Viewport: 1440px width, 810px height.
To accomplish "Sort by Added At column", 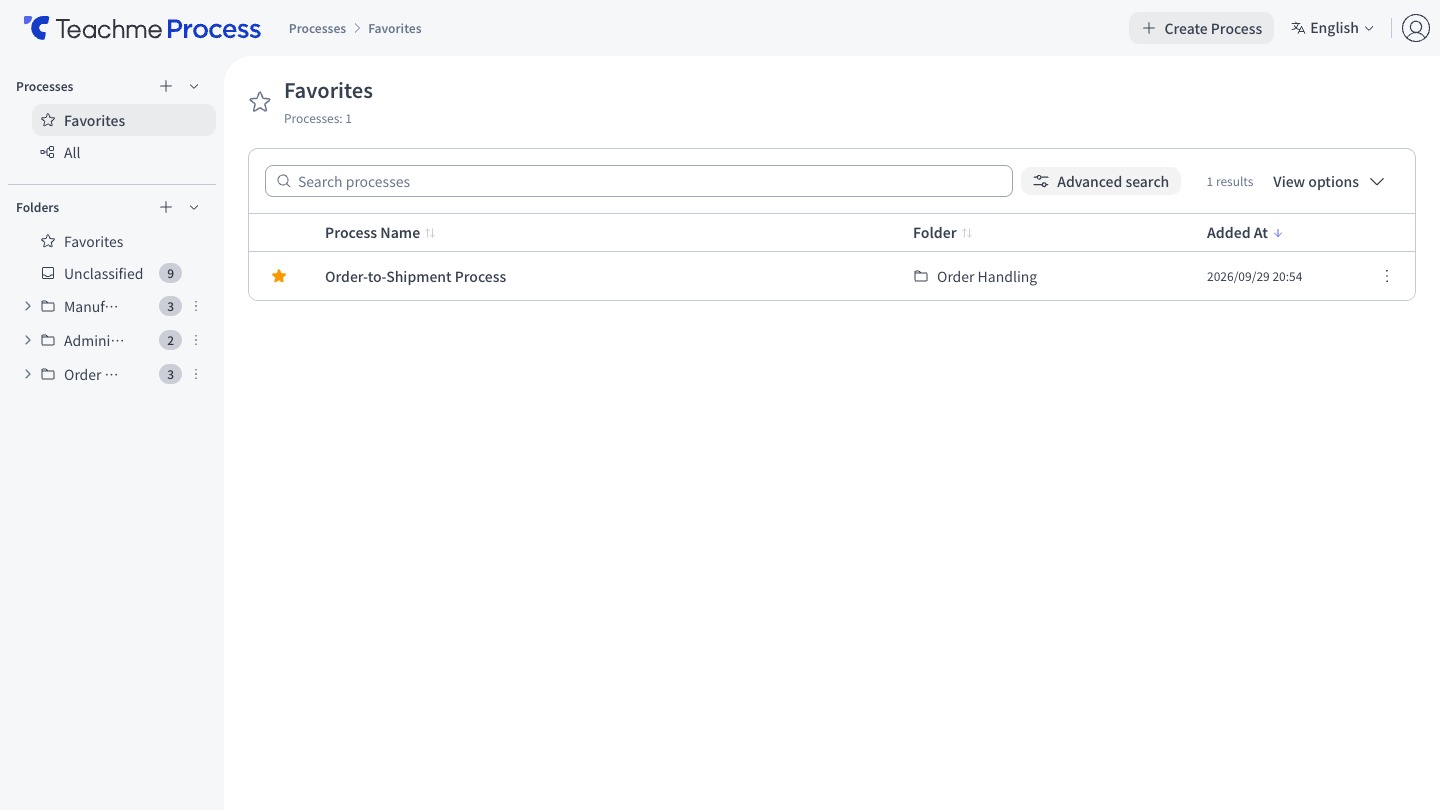I will [1245, 232].
